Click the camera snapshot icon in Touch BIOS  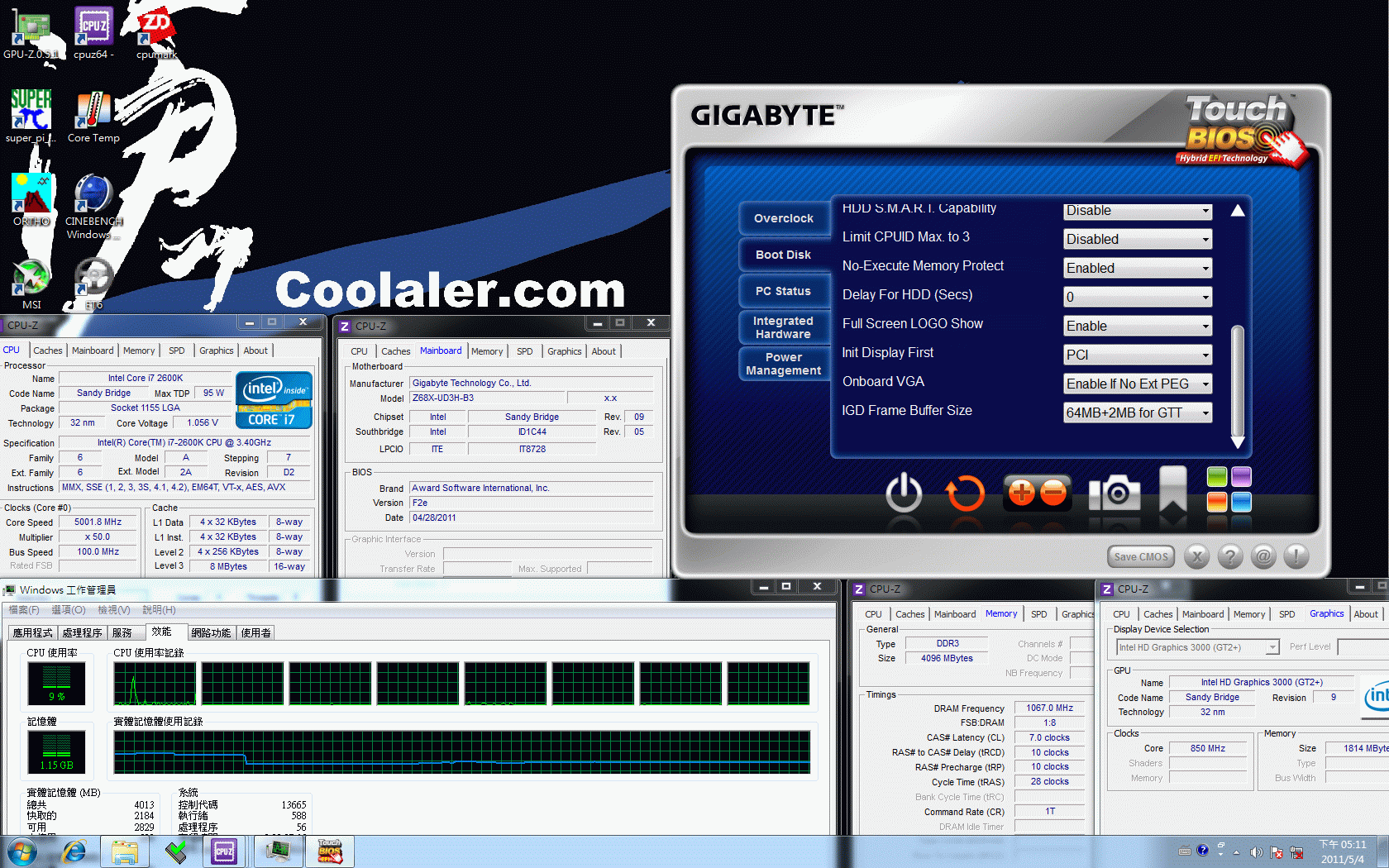(1115, 494)
